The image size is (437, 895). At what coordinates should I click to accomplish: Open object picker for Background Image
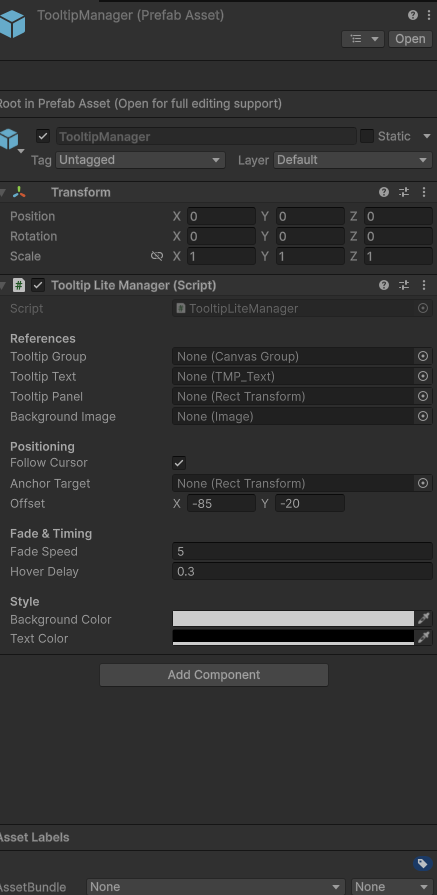coord(423,417)
